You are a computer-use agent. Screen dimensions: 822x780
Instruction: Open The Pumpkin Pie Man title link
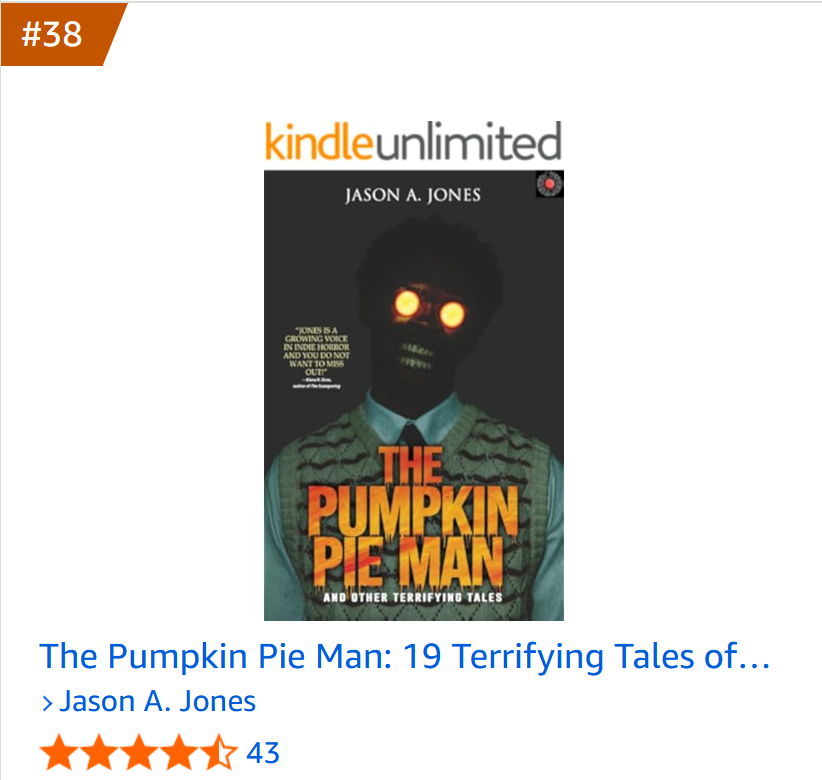(x=405, y=656)
